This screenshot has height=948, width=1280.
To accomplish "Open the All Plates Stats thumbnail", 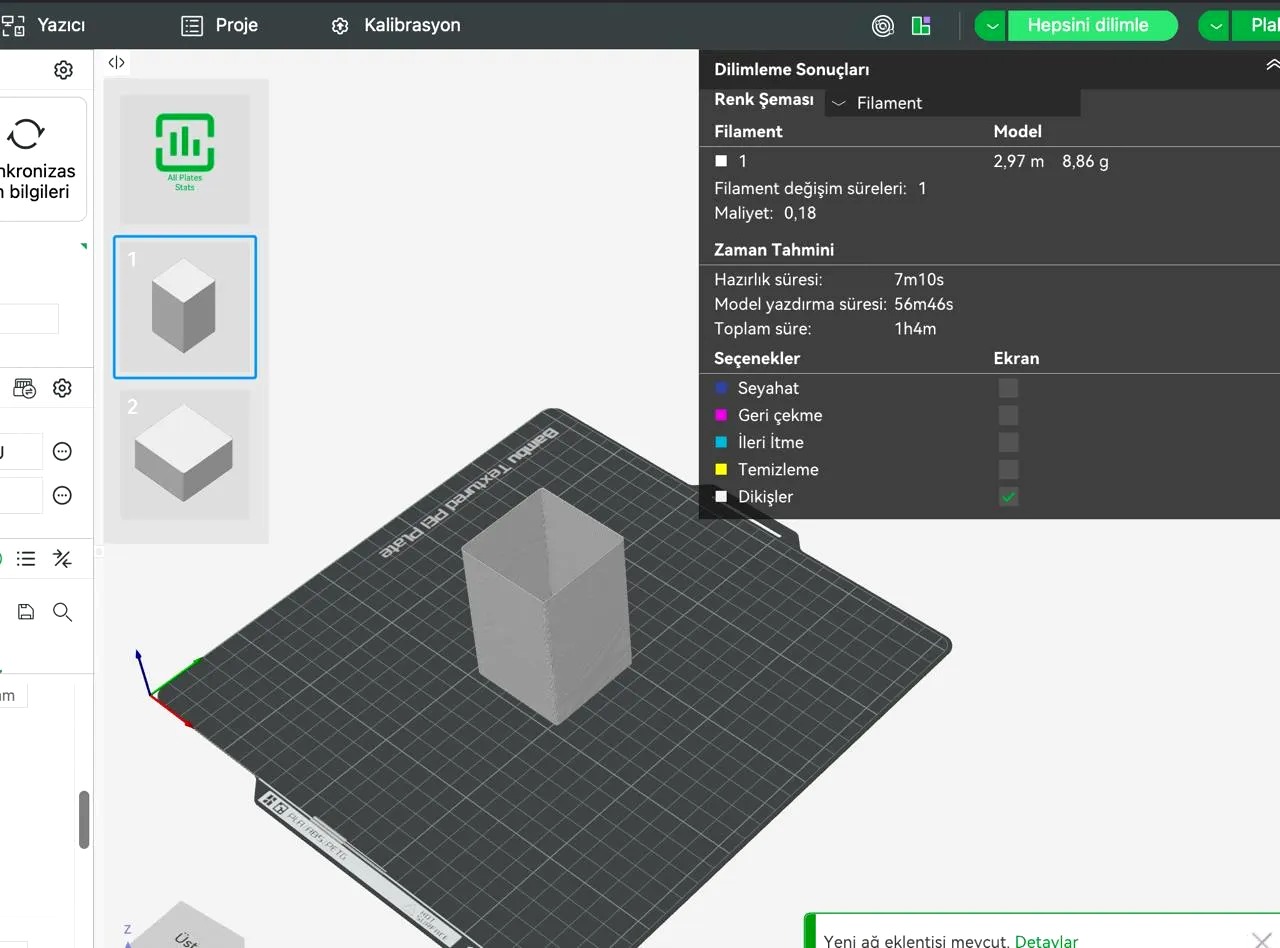I will [185, 159].
